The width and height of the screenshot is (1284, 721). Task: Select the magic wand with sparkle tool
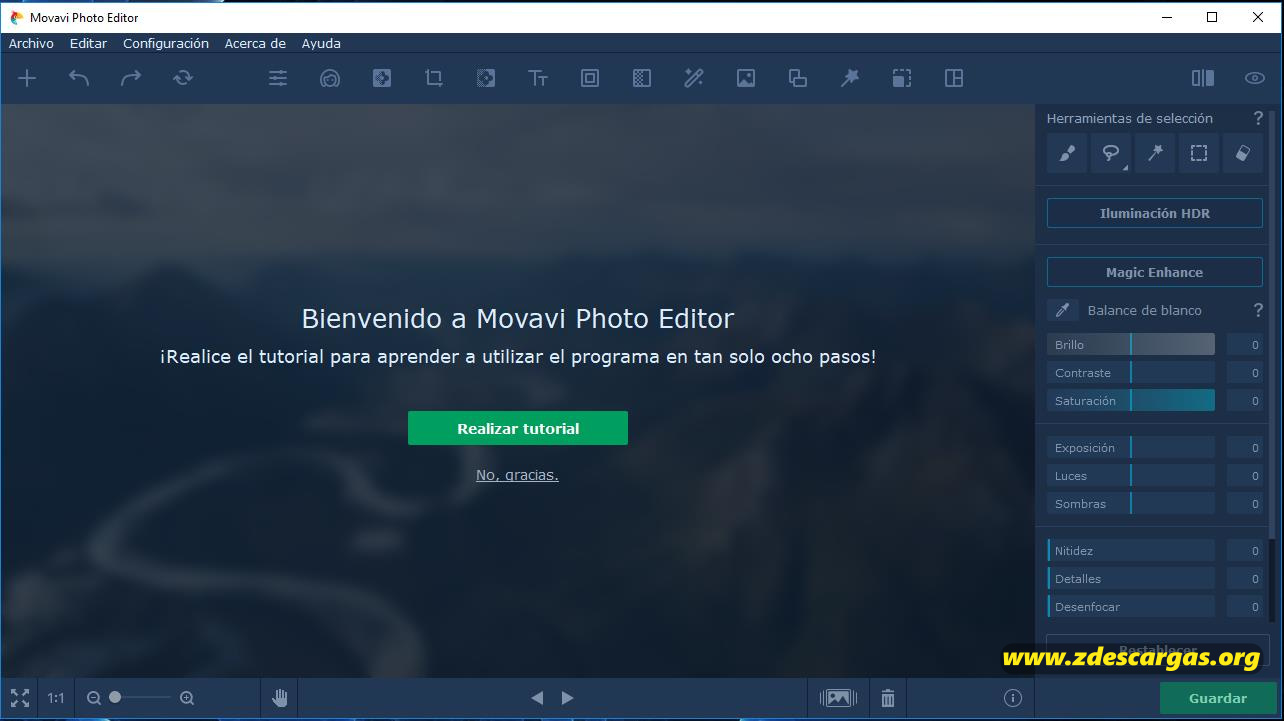click(x=694, y=78)
